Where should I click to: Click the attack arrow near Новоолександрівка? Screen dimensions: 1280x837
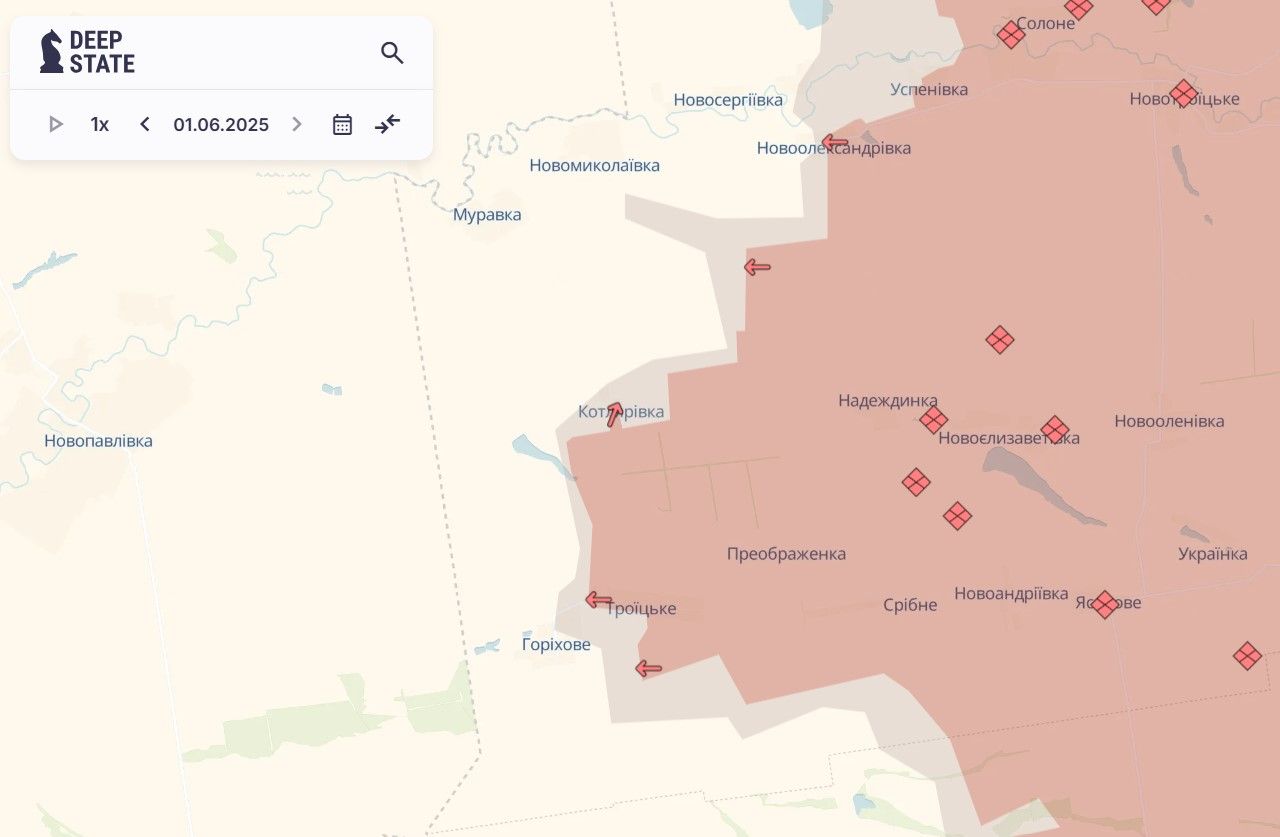click(835, 143)
